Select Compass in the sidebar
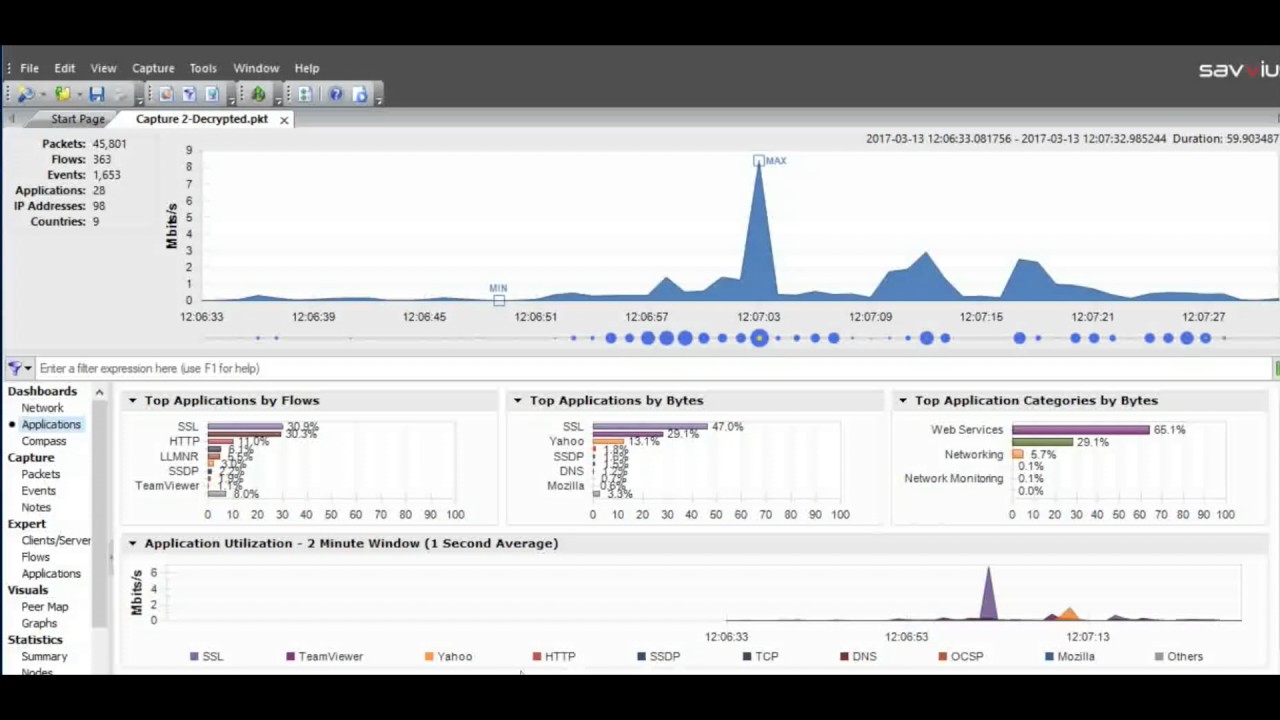This screenshot has height=720, width=1280. tap(44, 441)
